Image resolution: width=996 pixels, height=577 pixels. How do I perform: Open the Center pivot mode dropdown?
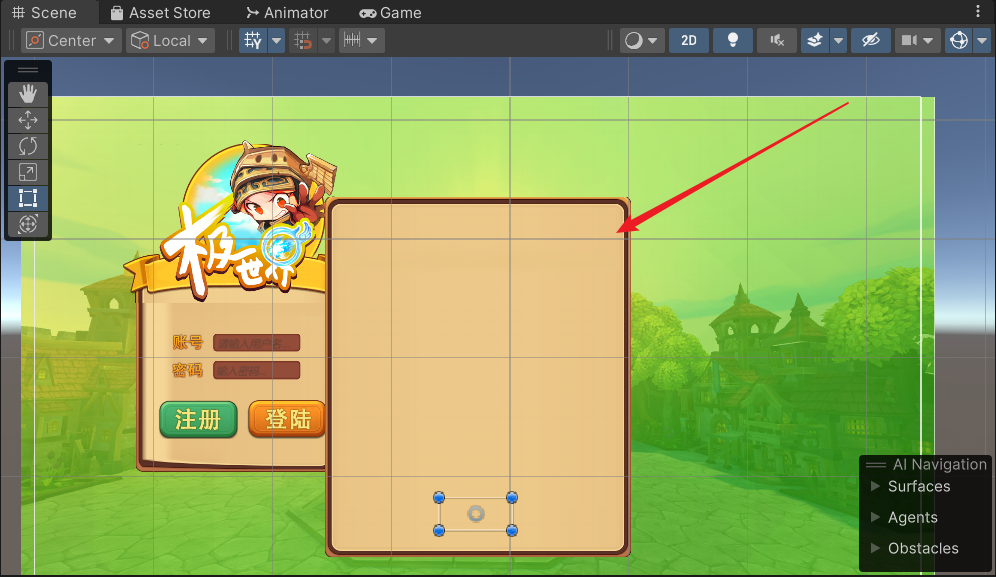click(72, 41)
